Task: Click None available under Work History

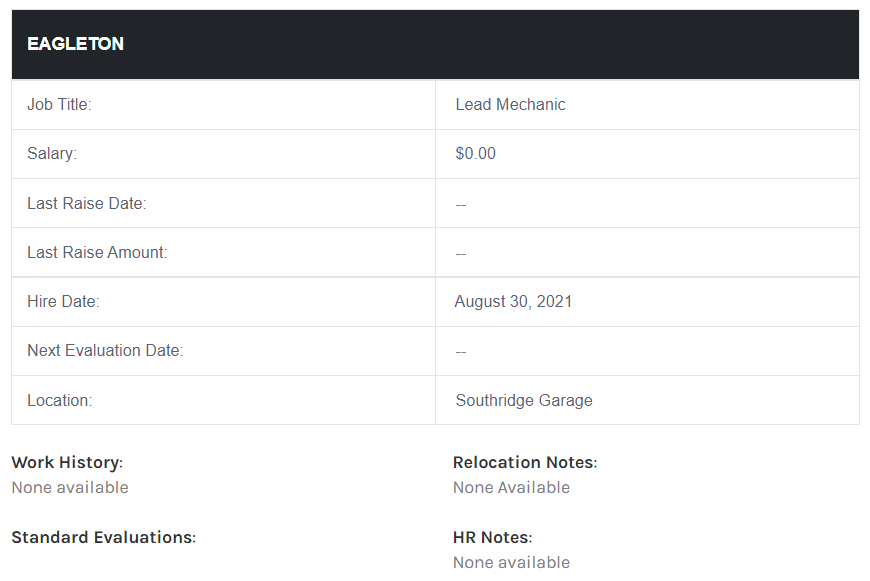Action: click(70, 488)
